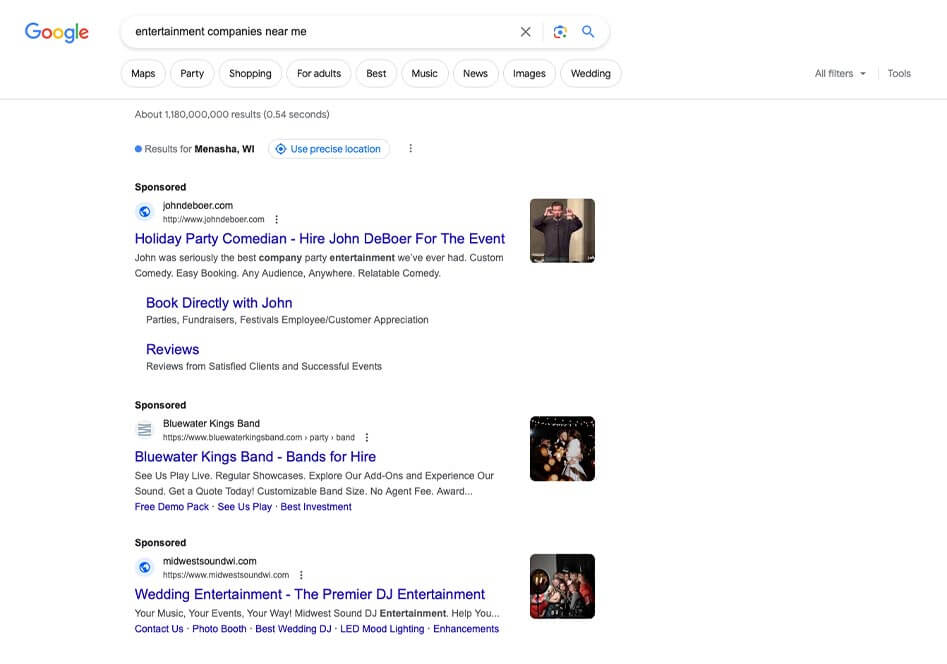Open three-dot menu beside johndeboer.com URL

pyautogui.click(x=277, y=220)
